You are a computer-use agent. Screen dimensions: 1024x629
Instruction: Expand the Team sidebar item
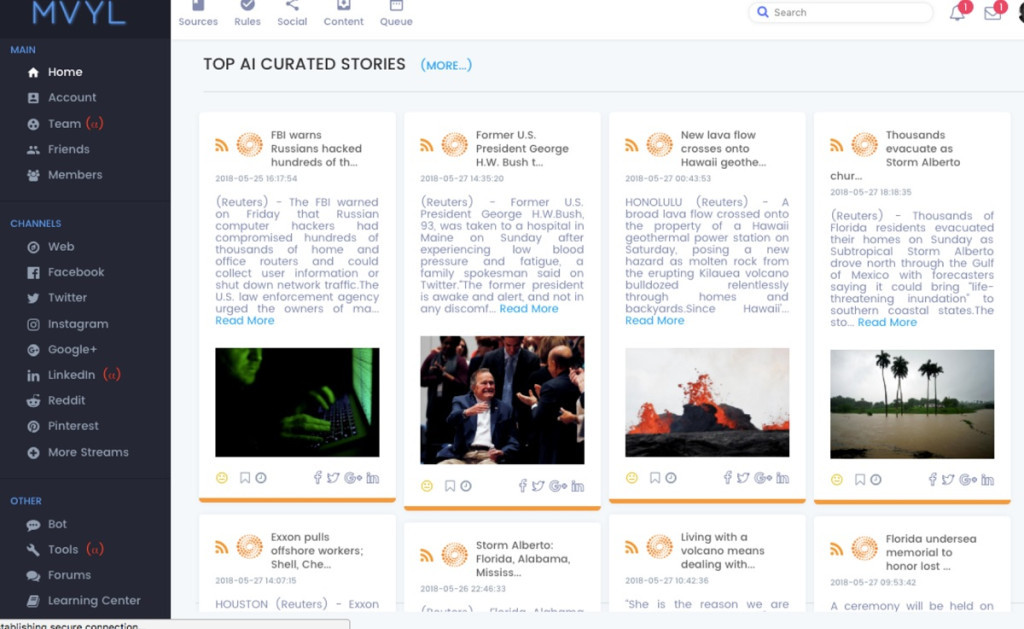64,123
